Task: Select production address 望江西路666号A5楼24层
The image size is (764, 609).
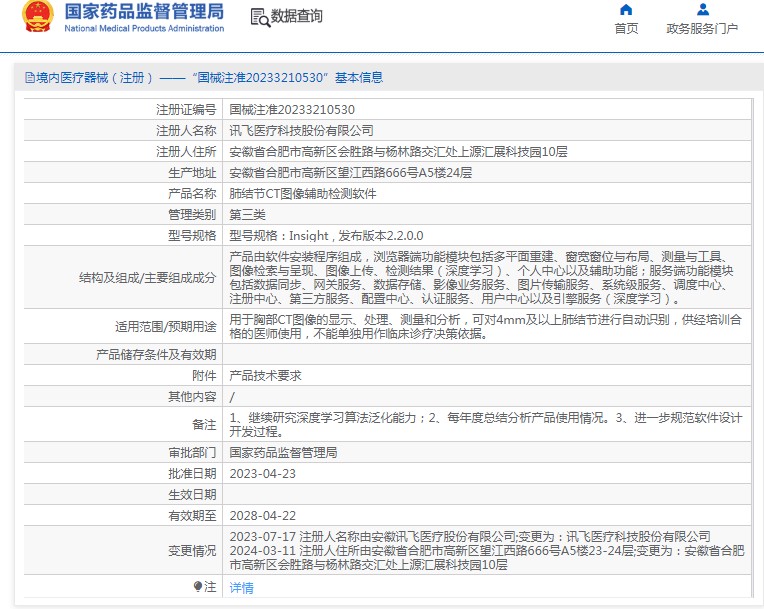Action: 351,172
